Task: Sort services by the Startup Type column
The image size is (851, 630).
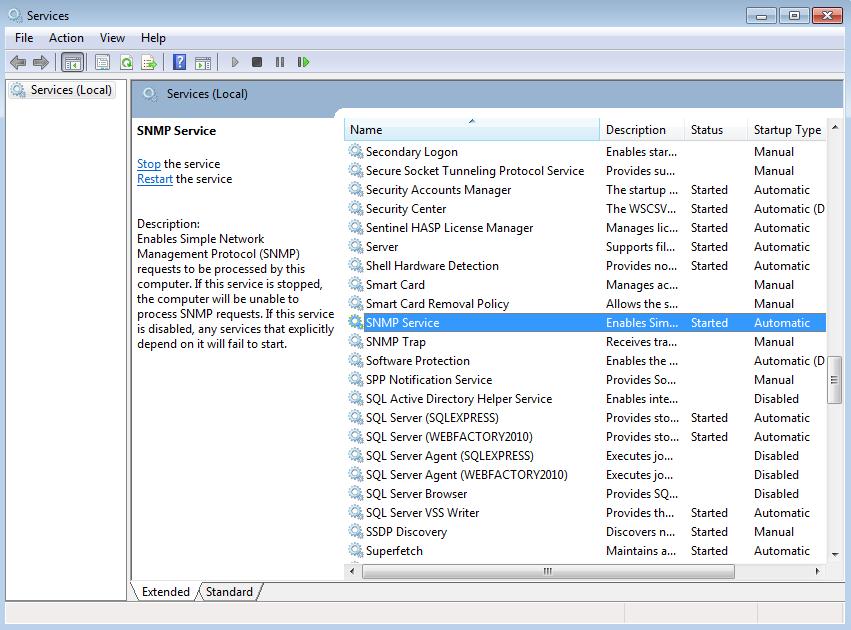Action: pos(786,130)
